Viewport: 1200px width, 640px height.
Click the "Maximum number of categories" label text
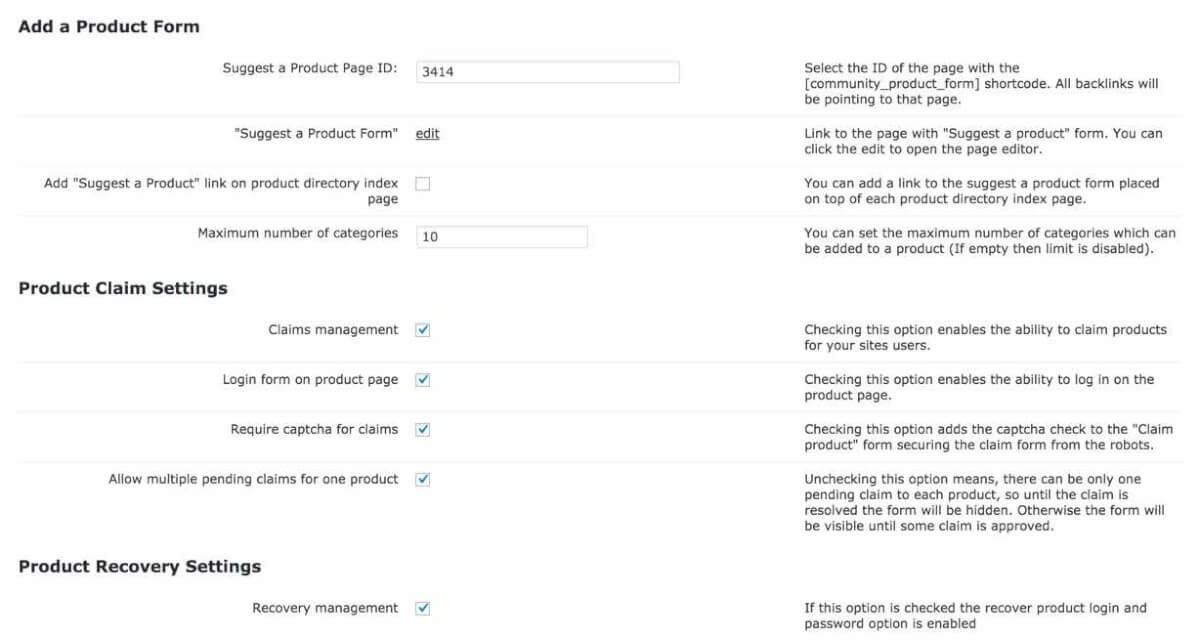297,234
